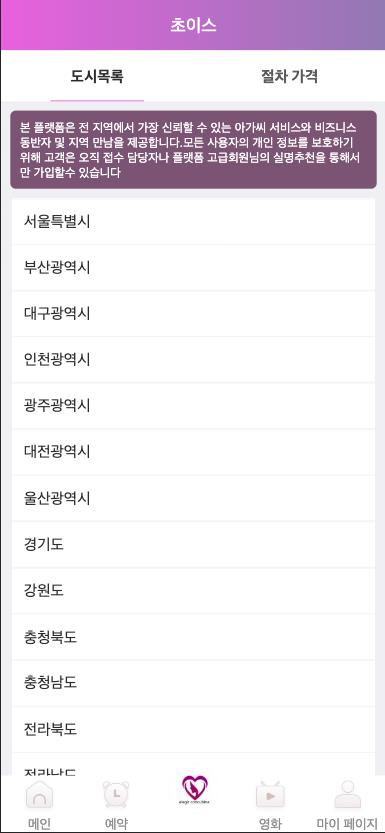
Task: Select 서울특별시 from the city list
Action: tap(193, 222)
